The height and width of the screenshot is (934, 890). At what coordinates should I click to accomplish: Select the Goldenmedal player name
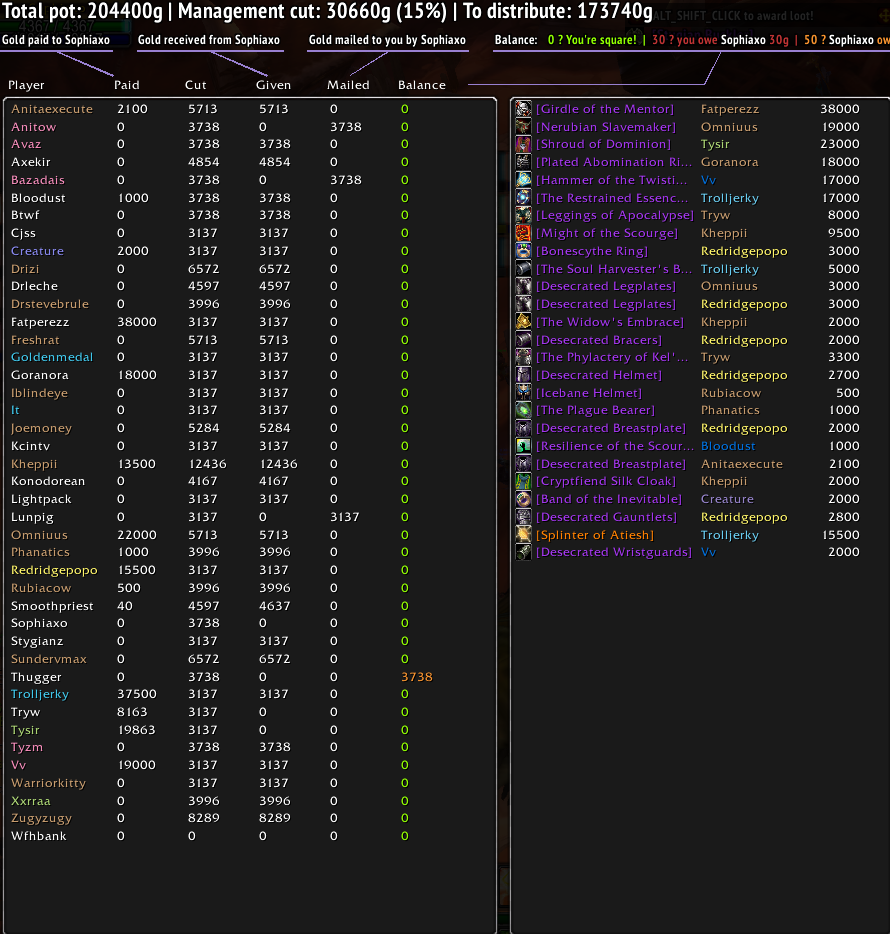(x=52, y=357)
